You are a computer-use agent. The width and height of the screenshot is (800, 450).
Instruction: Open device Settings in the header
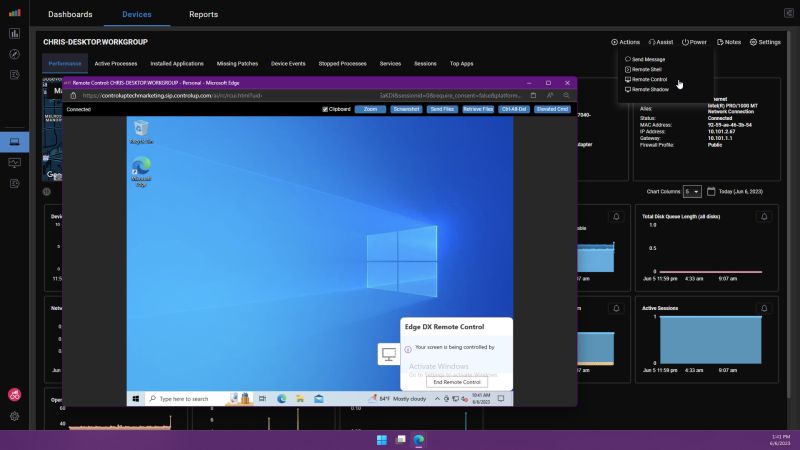[x=765, y=42]
